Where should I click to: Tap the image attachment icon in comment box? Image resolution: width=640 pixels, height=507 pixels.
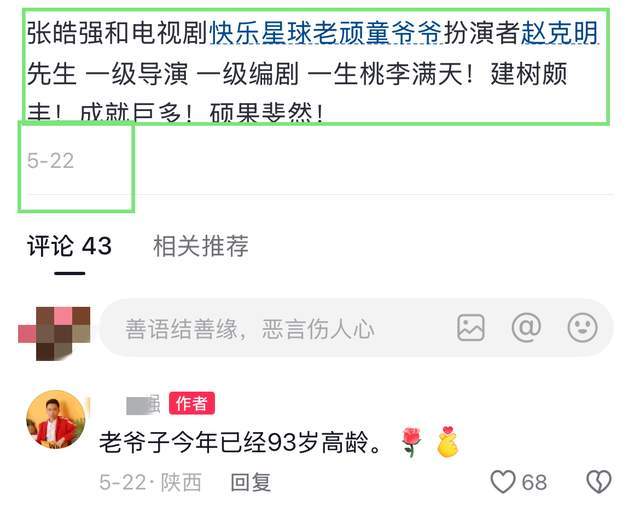pyautogui.click(x=471, y=327)
